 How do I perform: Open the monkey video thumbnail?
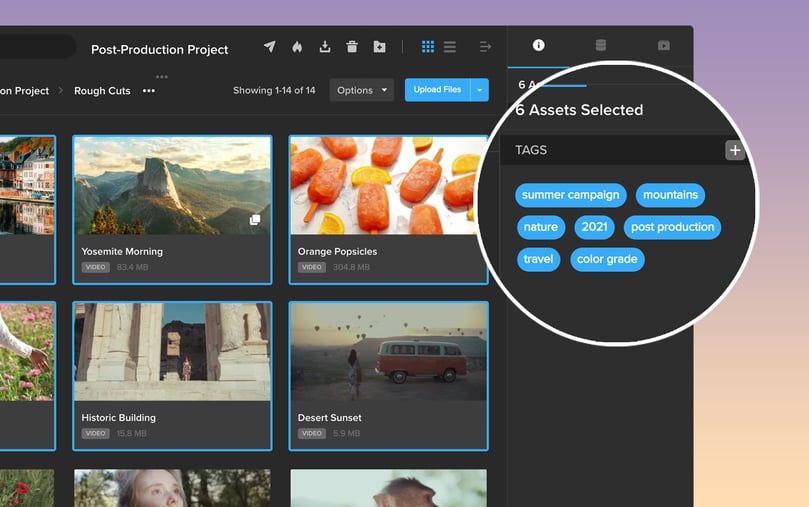click(389, 488)
